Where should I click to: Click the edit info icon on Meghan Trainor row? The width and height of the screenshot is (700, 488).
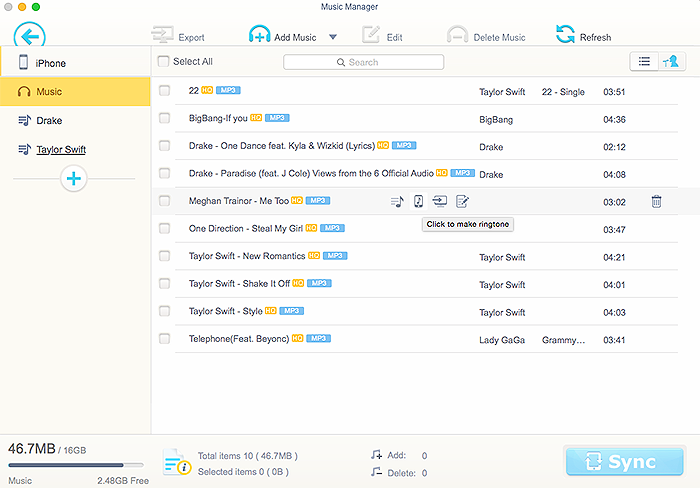coord(462,201)
